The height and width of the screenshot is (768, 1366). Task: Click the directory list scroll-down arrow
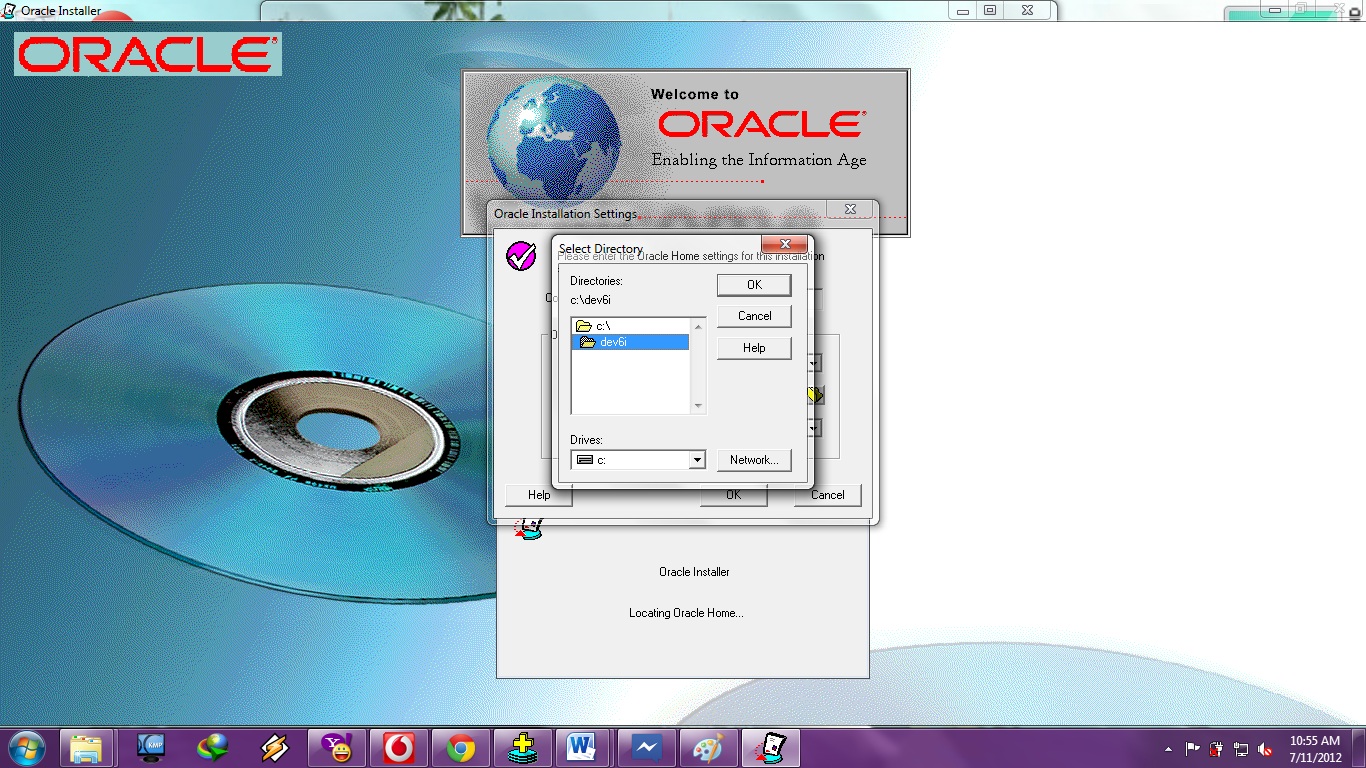(698, 406)
